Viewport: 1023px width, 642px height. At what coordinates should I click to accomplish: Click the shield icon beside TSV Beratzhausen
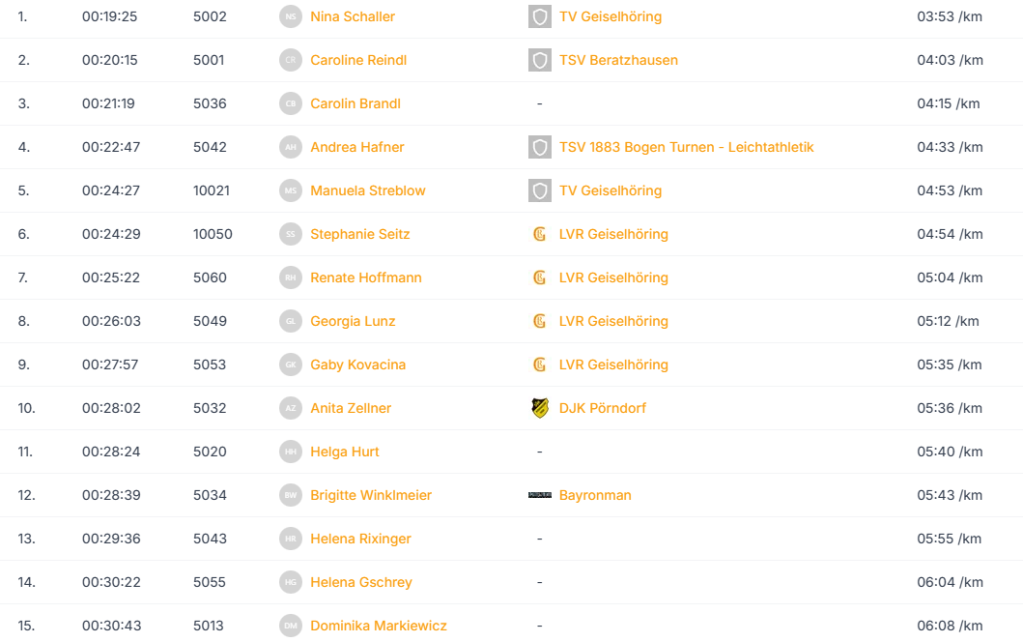[540, 60]
